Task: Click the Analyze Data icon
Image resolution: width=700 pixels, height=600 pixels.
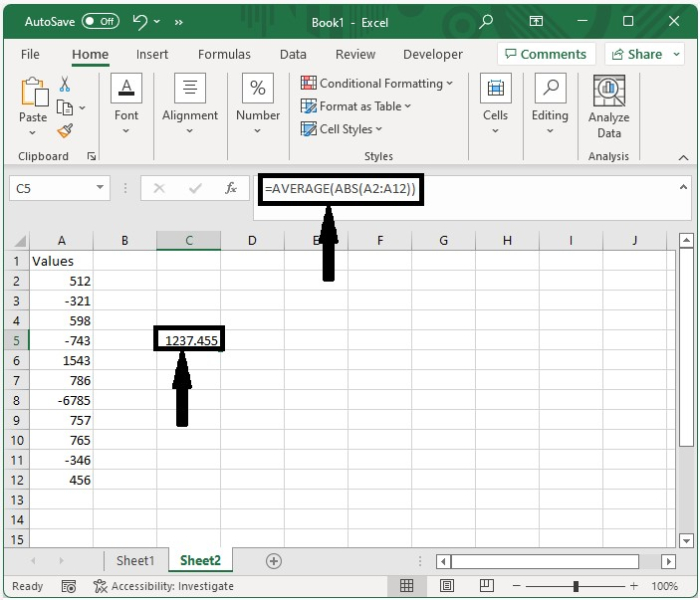Action: pos(609,91)
